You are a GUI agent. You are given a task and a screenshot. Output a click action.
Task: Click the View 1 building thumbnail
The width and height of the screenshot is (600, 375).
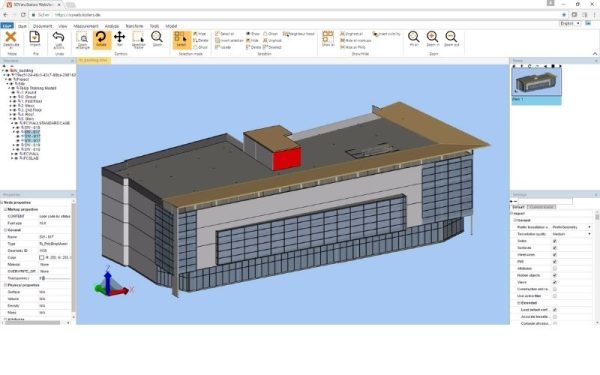pos(536,82)
